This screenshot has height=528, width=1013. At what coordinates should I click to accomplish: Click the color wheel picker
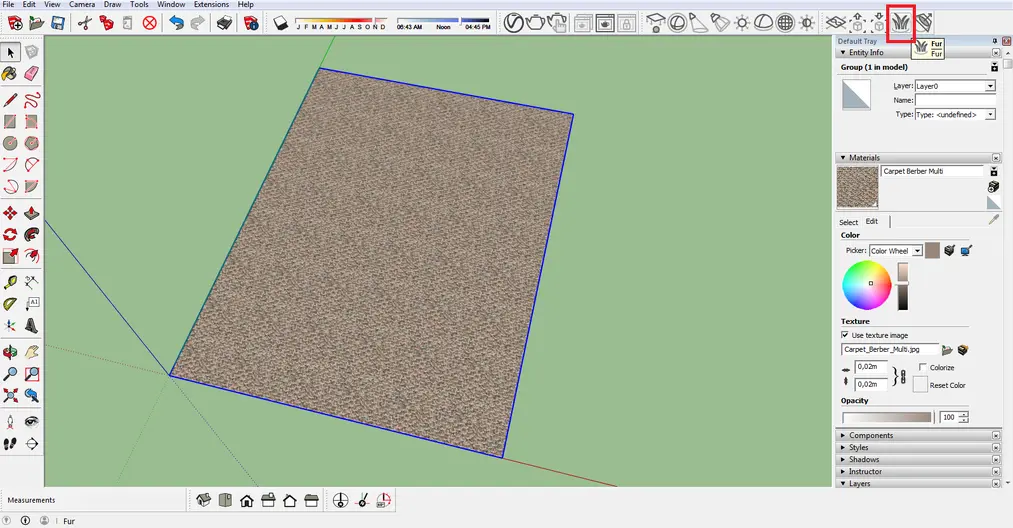(866, 285)
